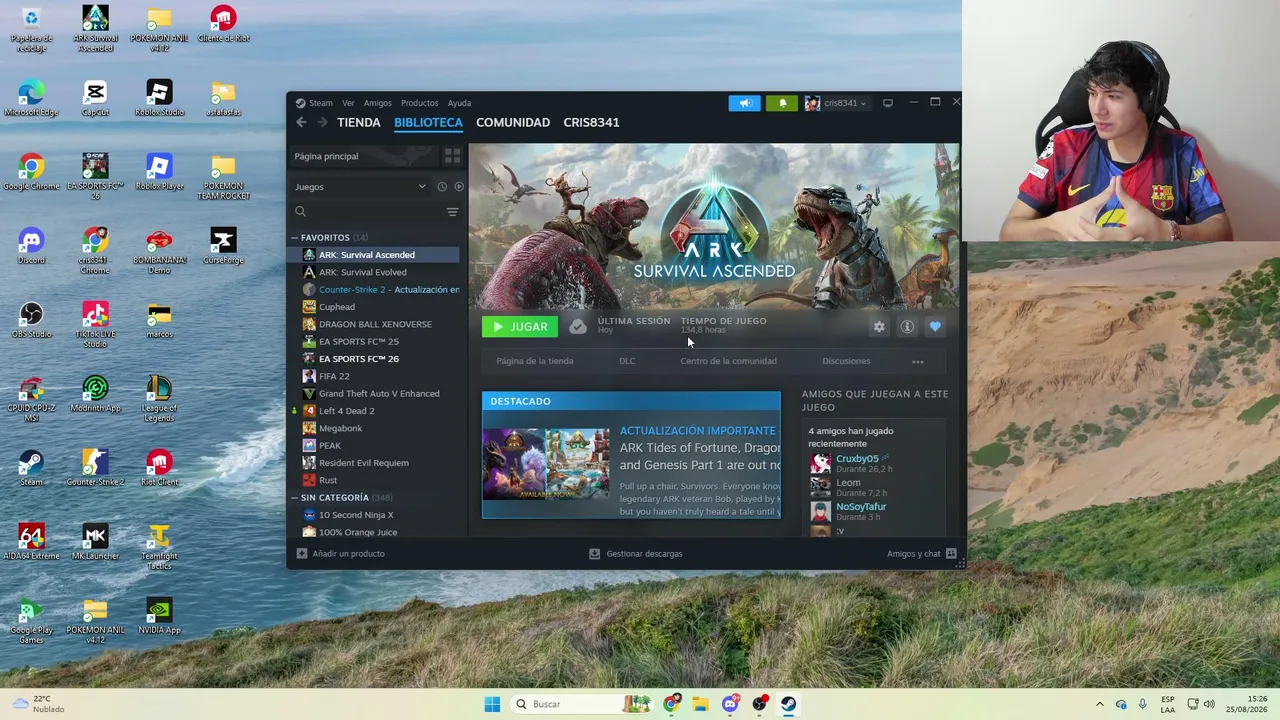Open the Discusiones link
Screen dimensions: 1280x720
point(846,361)
